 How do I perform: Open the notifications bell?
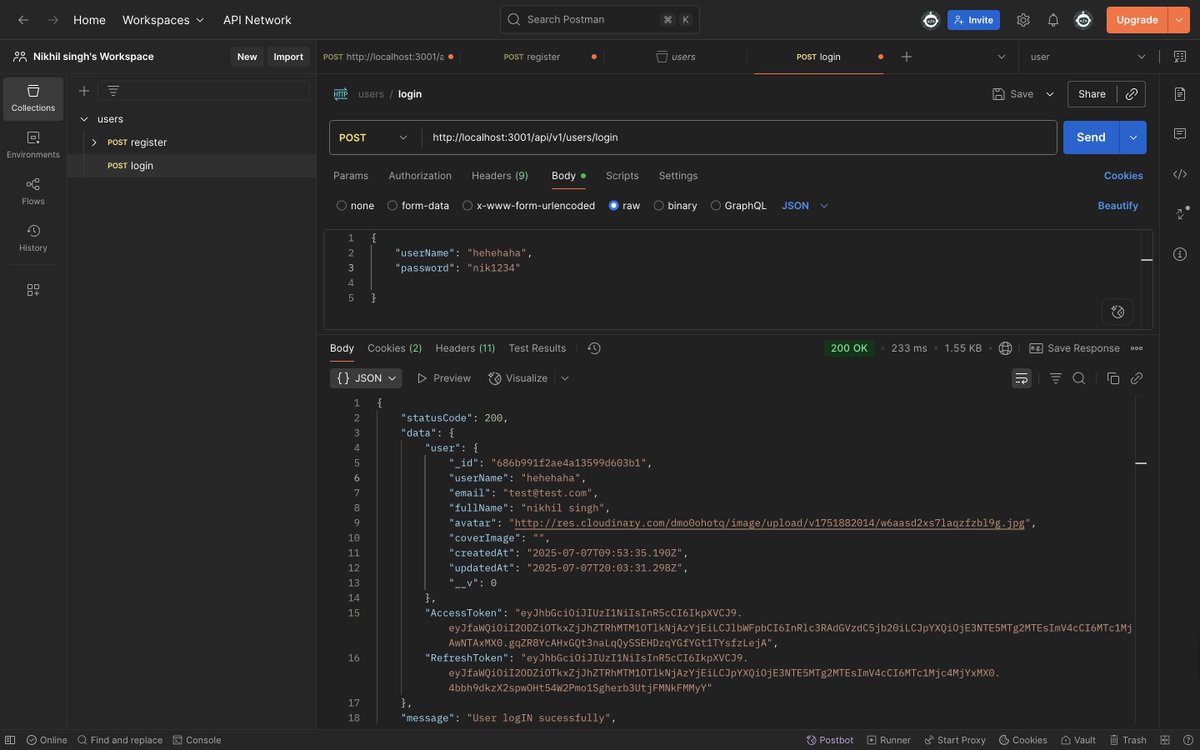tap(1053, 20)
